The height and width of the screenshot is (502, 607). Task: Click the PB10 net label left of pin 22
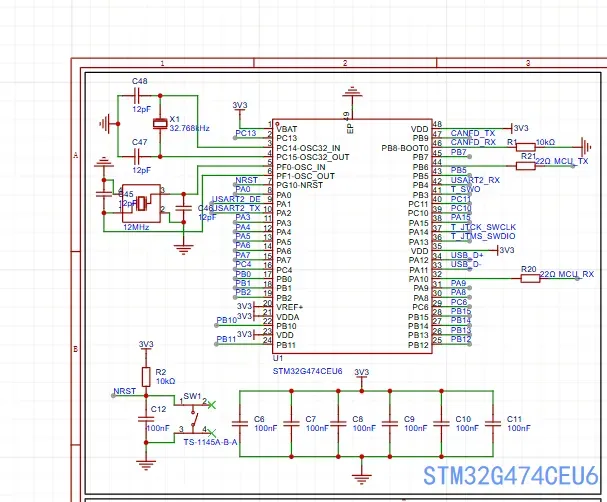tap(226, 320)
